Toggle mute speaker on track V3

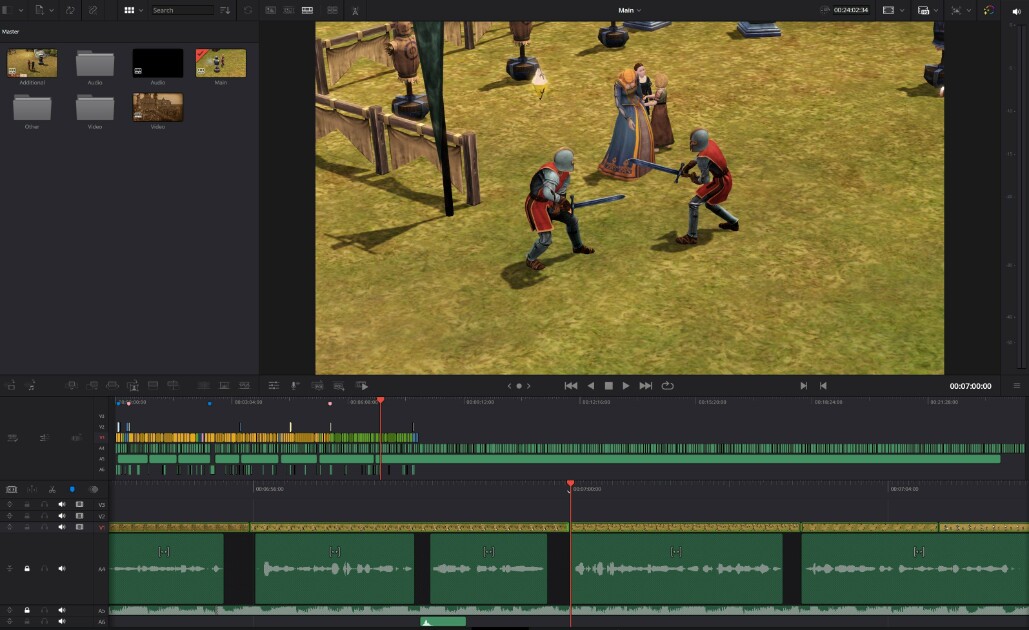click(62, 505)
